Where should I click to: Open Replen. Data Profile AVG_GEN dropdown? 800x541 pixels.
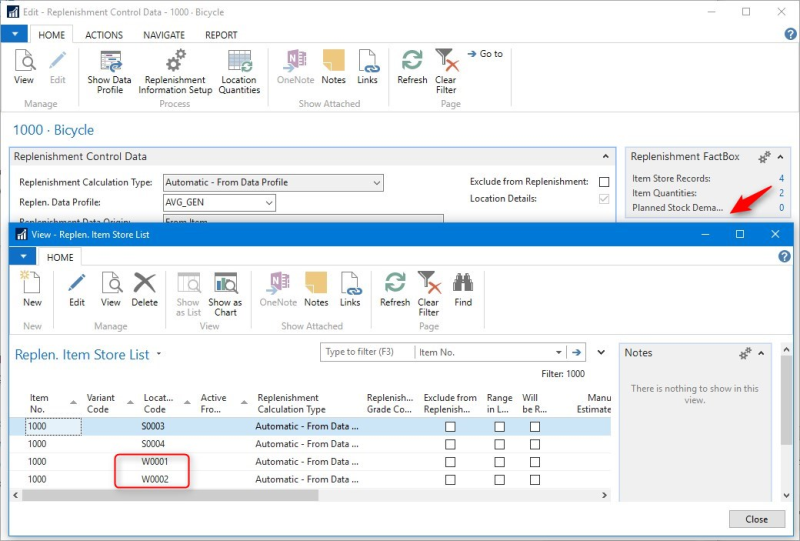(268, 203)
